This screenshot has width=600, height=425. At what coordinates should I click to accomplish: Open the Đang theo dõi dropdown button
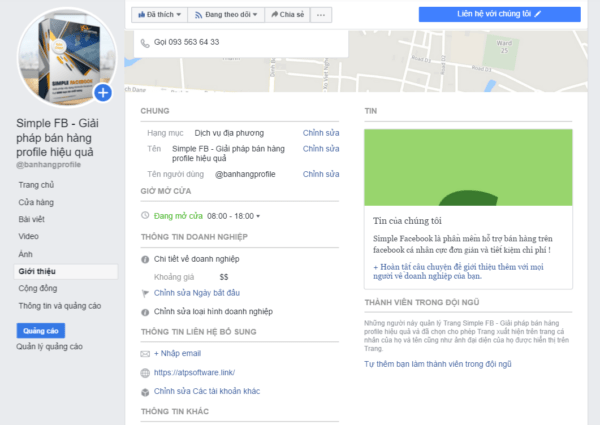pyautogui.click(x=226, y=15)
